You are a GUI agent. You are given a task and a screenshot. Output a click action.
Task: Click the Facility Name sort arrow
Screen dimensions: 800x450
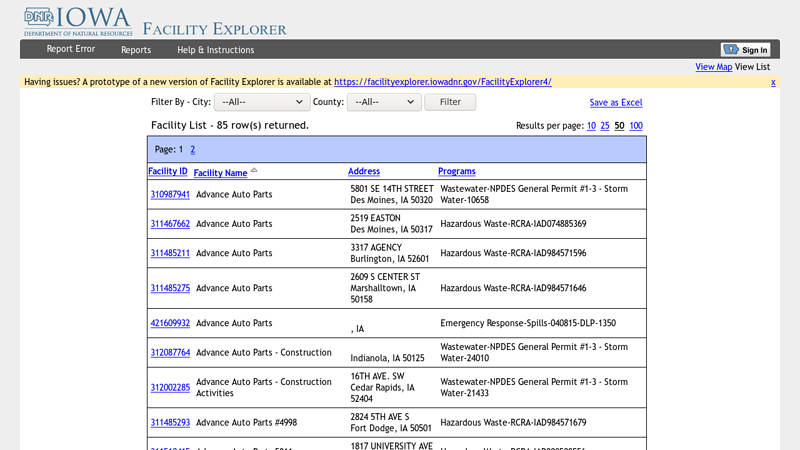tap(254, 171)
